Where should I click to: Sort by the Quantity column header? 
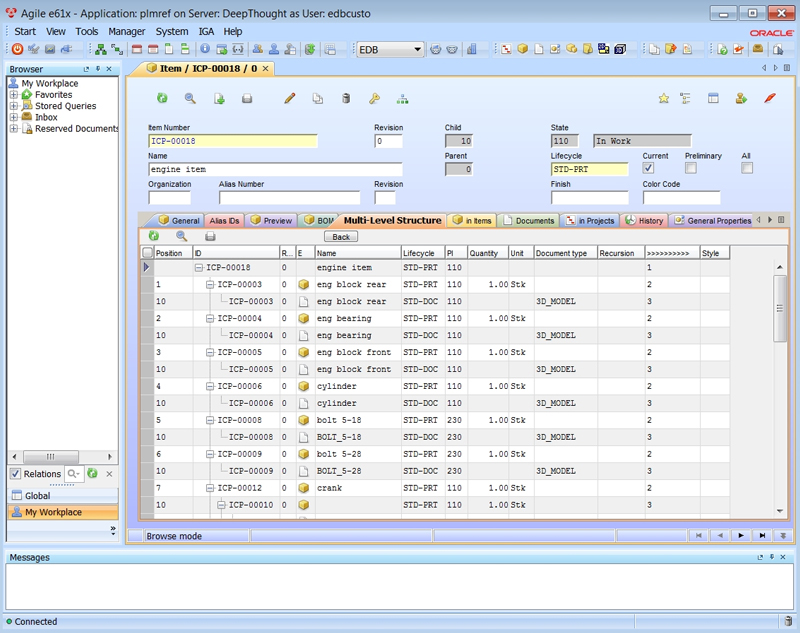pos(488,253)
